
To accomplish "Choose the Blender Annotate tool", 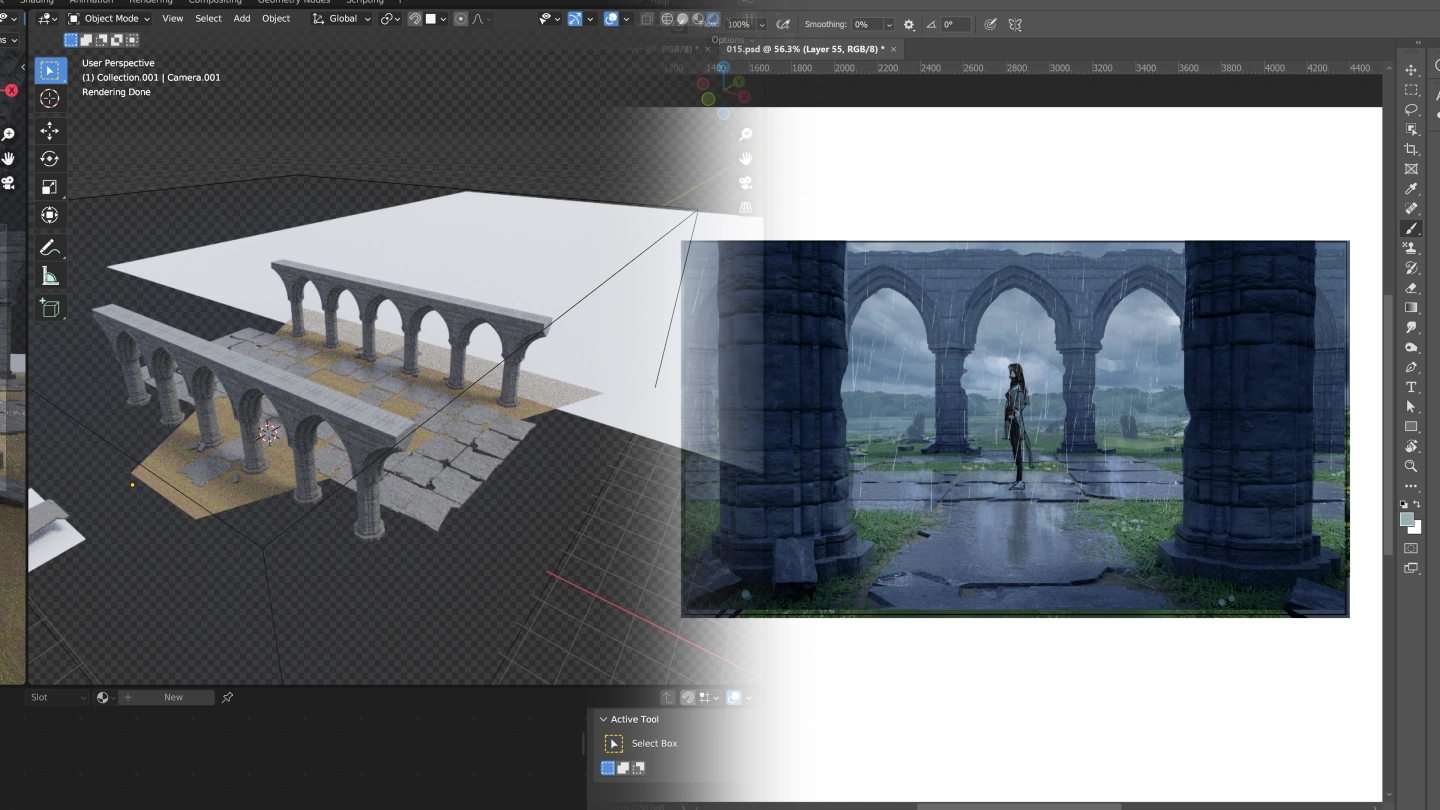I will pos(50,248).
